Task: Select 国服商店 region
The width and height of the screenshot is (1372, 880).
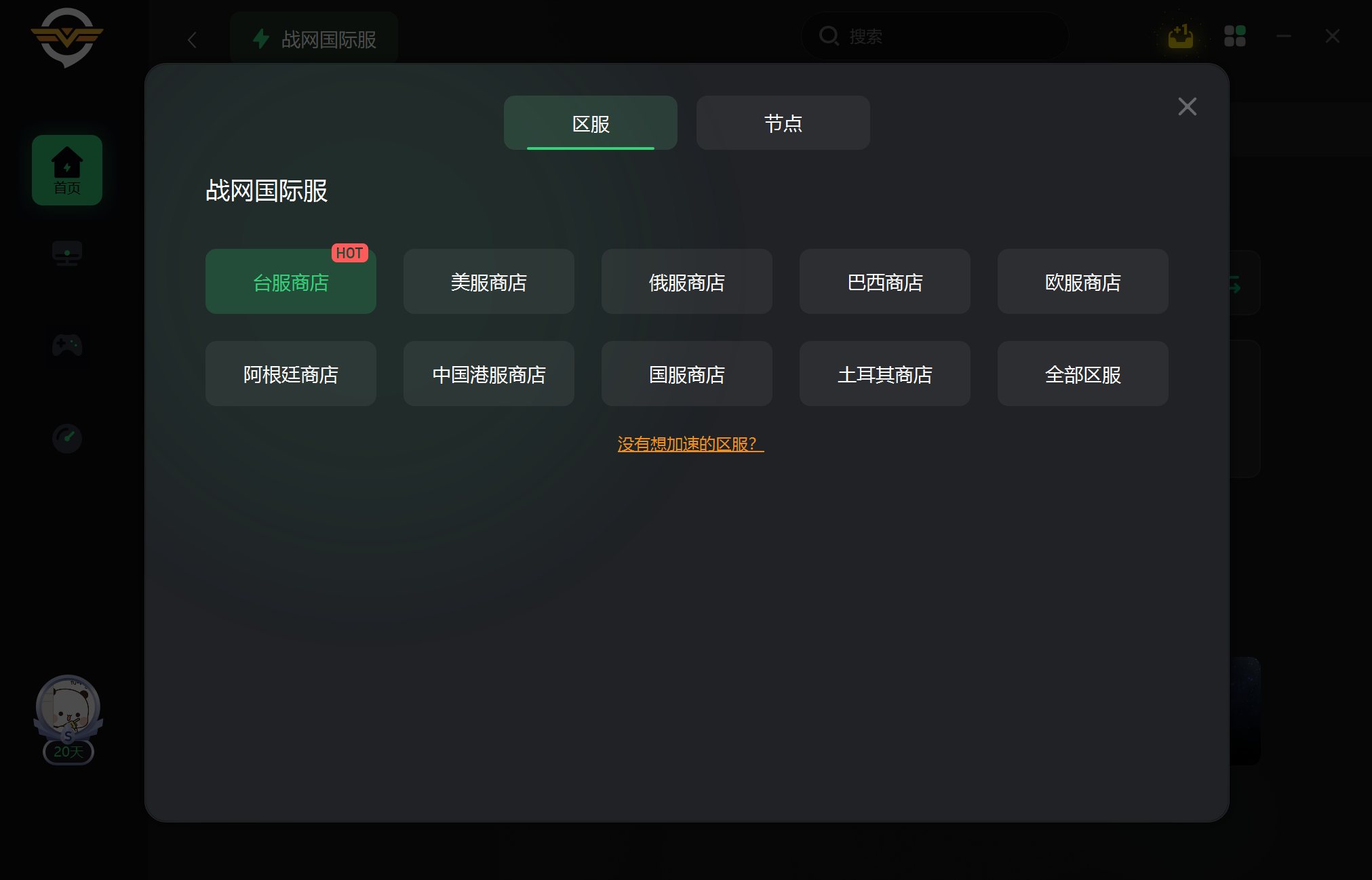Action: coord(687,374)
